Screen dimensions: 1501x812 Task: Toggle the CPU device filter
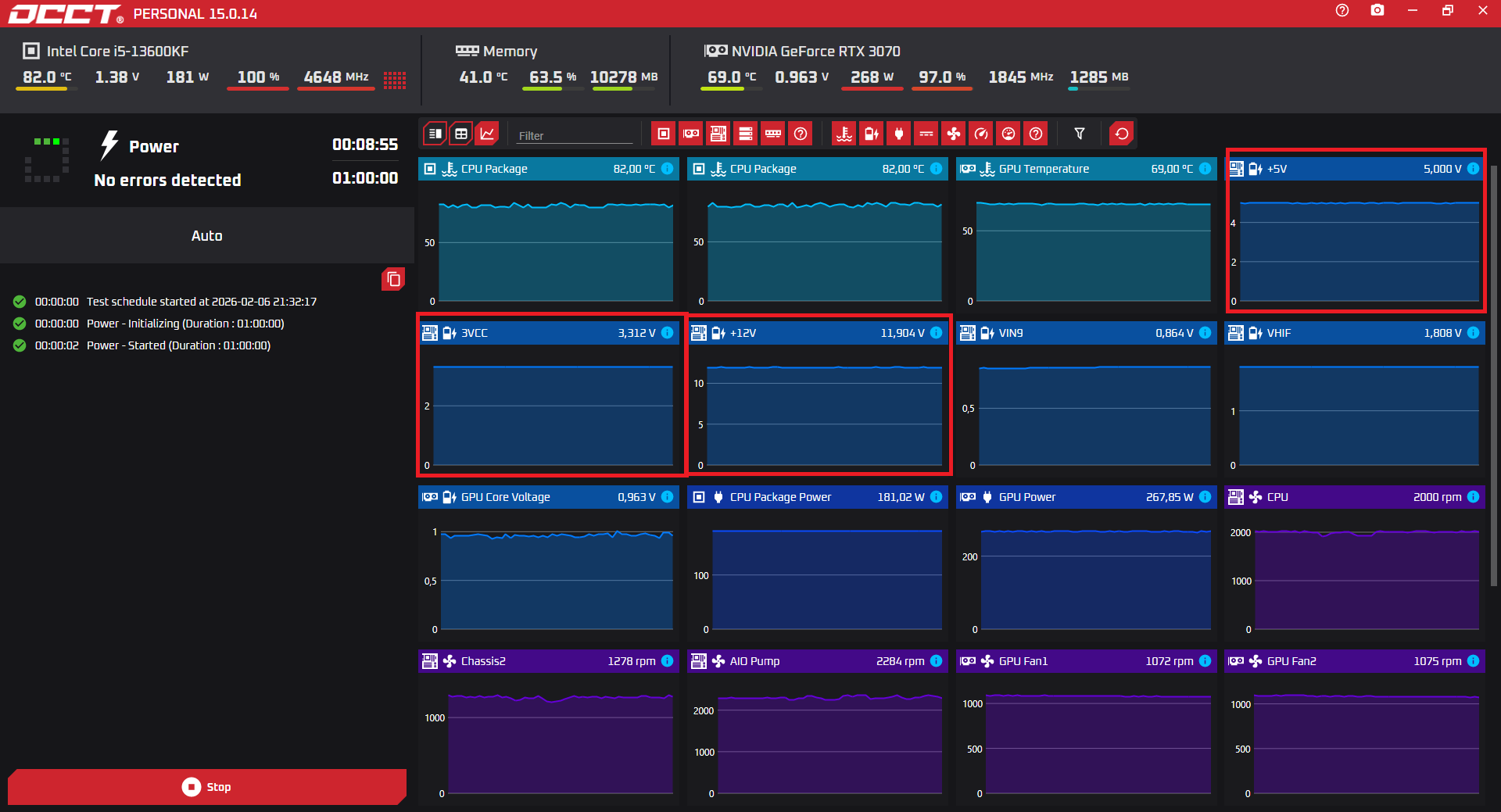664,134
